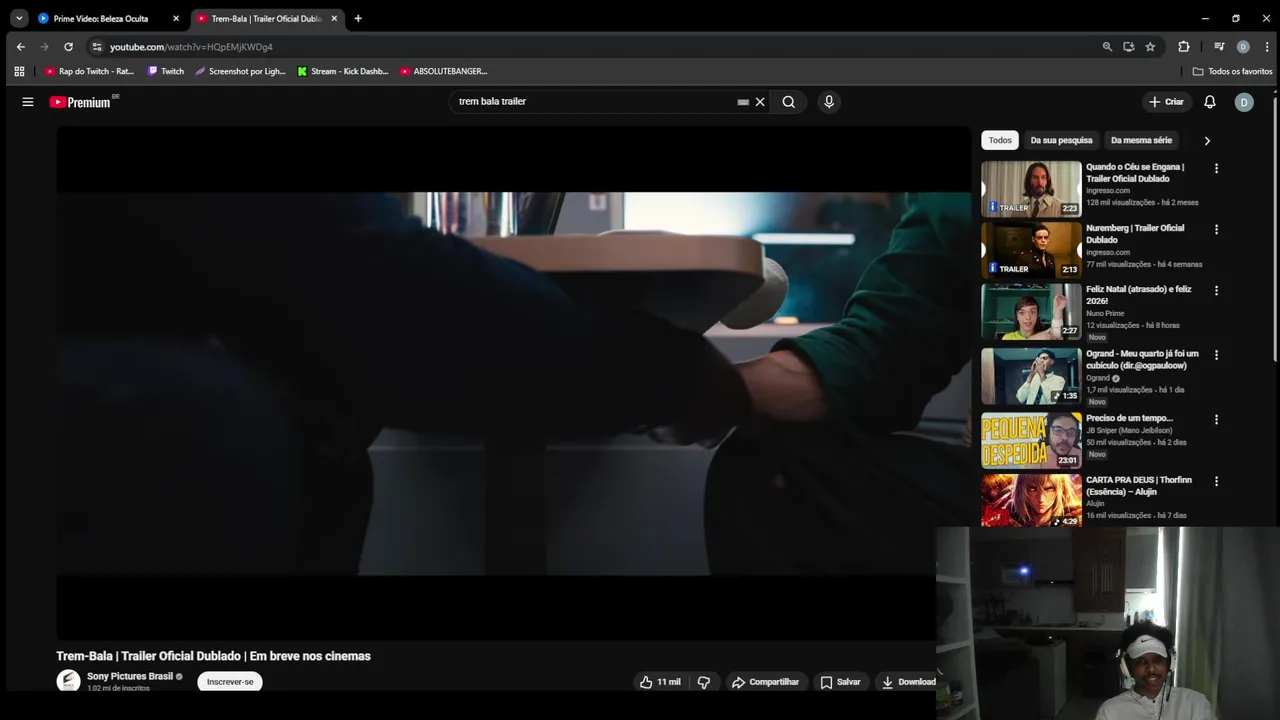This screenshot has height=720, width=1280.
Task: Open options for Nuremberg trailer
Action: point(1216,230)
